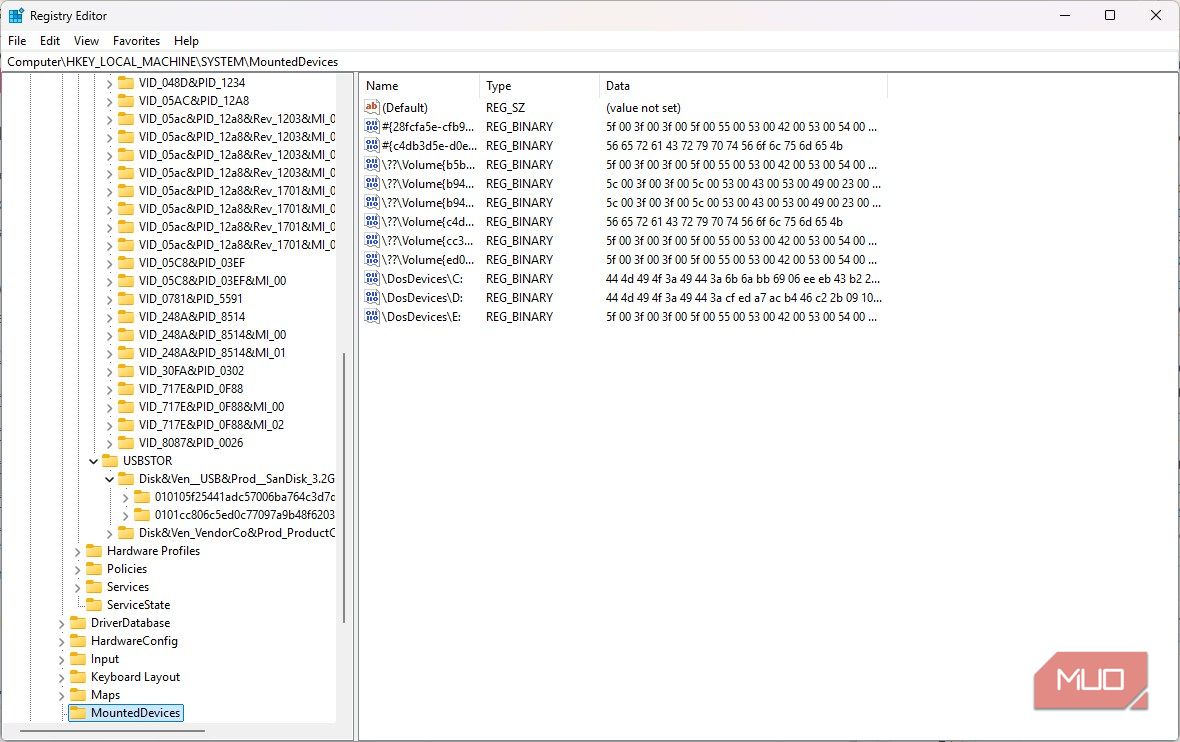The height and width of the screenshot is (742, 1180).
Task: Expand the 010105f25441adc57006ba764c3d7c subkey
Action: [x=125, y=497]
